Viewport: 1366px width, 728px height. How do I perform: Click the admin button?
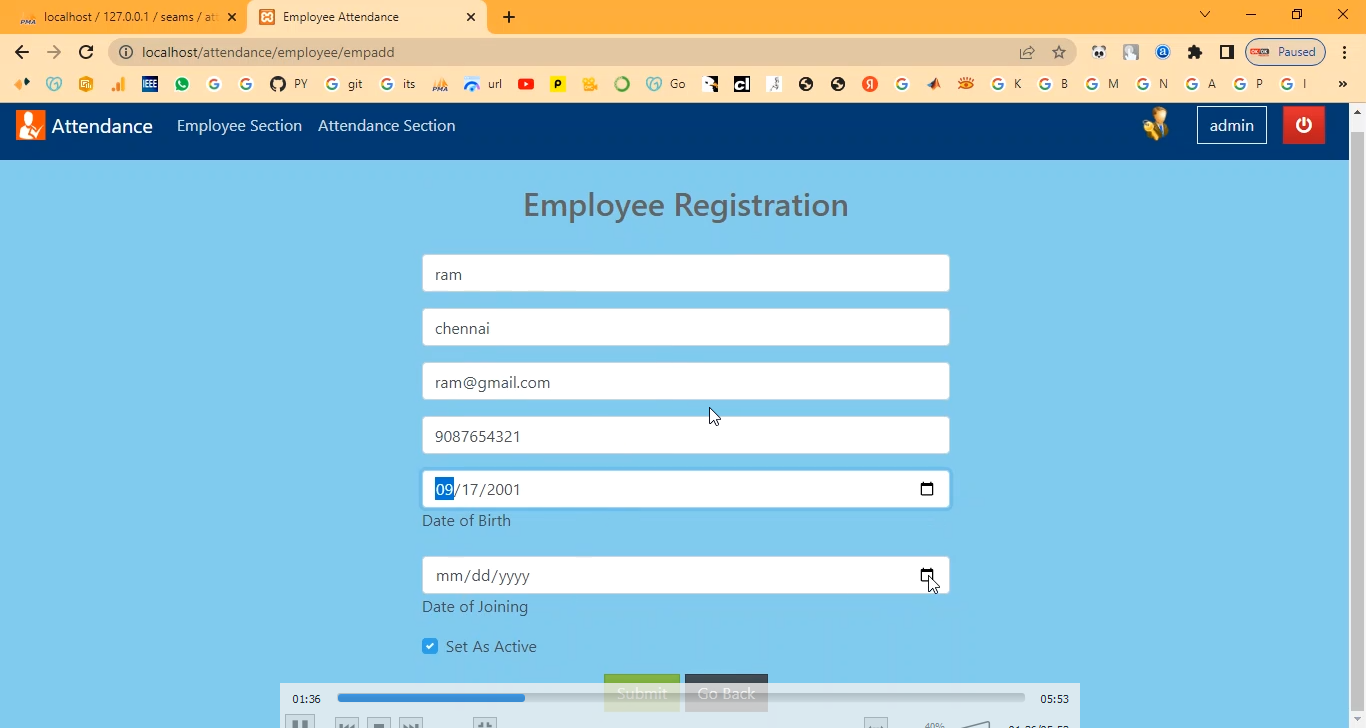tap(1231, 125)
